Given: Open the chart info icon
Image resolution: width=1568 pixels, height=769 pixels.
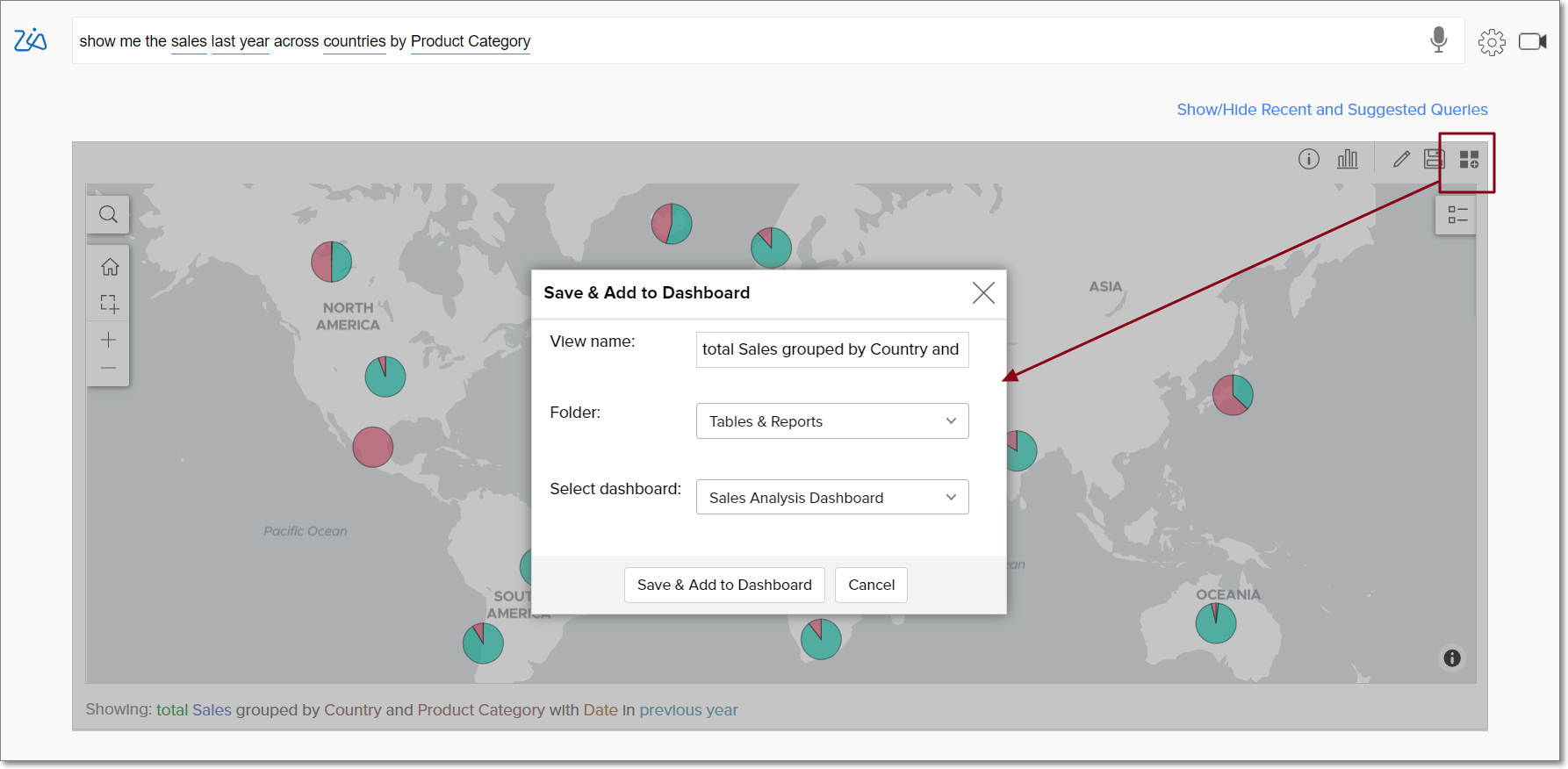Looking at the screenshot, I should click(1308, 159).
